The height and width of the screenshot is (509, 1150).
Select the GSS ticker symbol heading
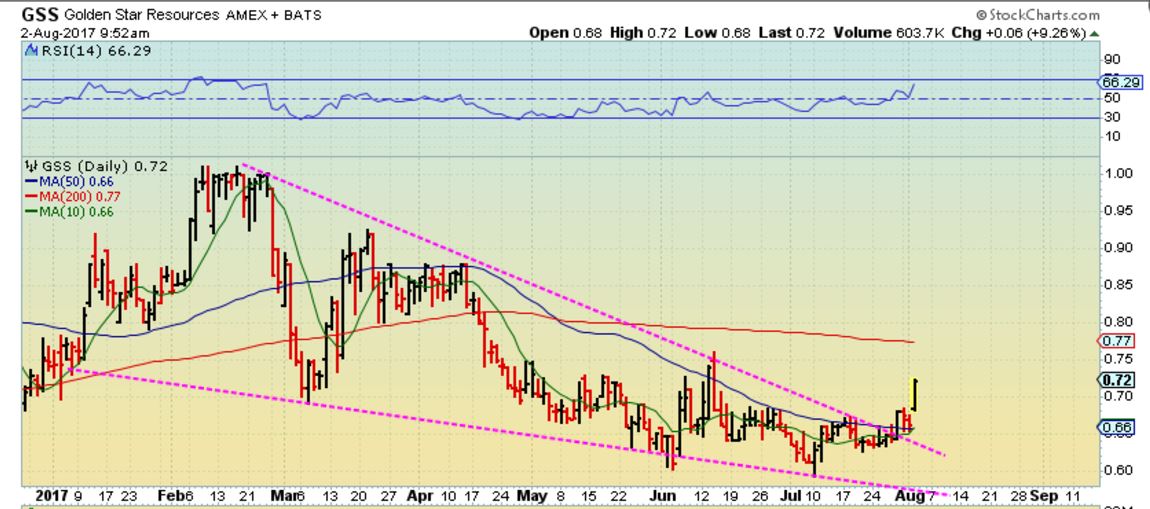41,14
